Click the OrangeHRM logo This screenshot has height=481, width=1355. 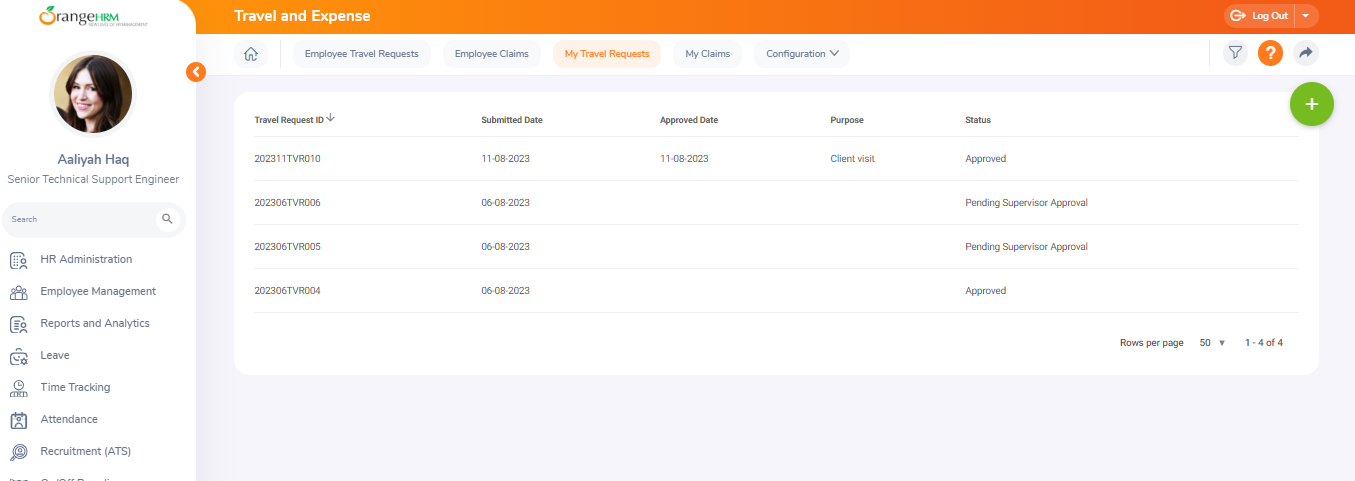(x=92, y=16)
